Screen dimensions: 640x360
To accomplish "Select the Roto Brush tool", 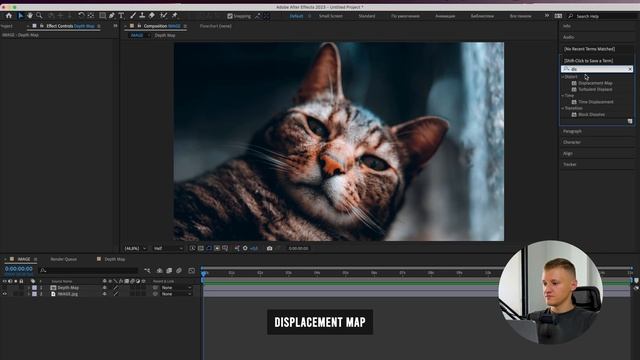I will (x=164, y=16).
